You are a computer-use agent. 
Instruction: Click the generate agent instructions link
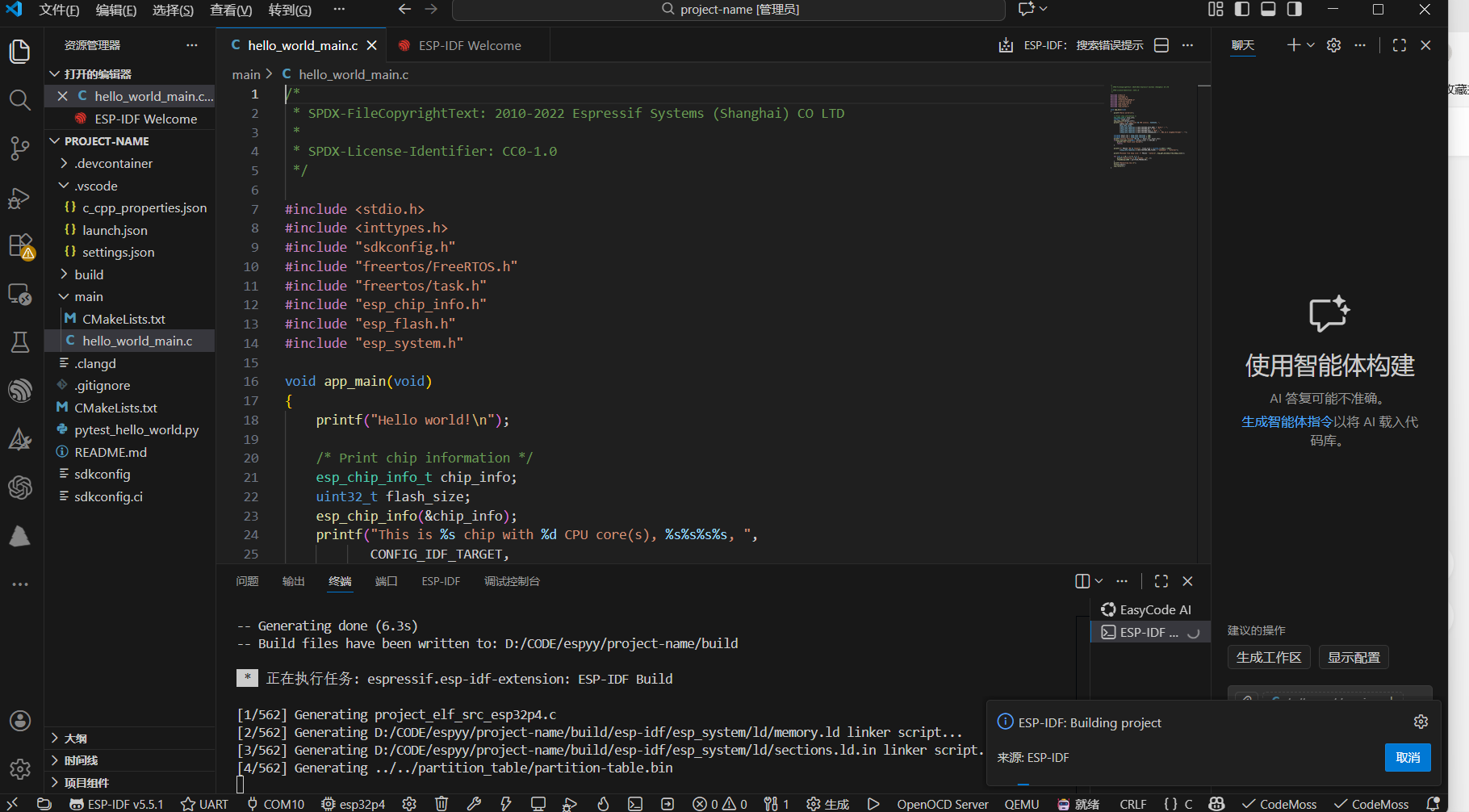pyautogui.click(x=1287, y=421)
